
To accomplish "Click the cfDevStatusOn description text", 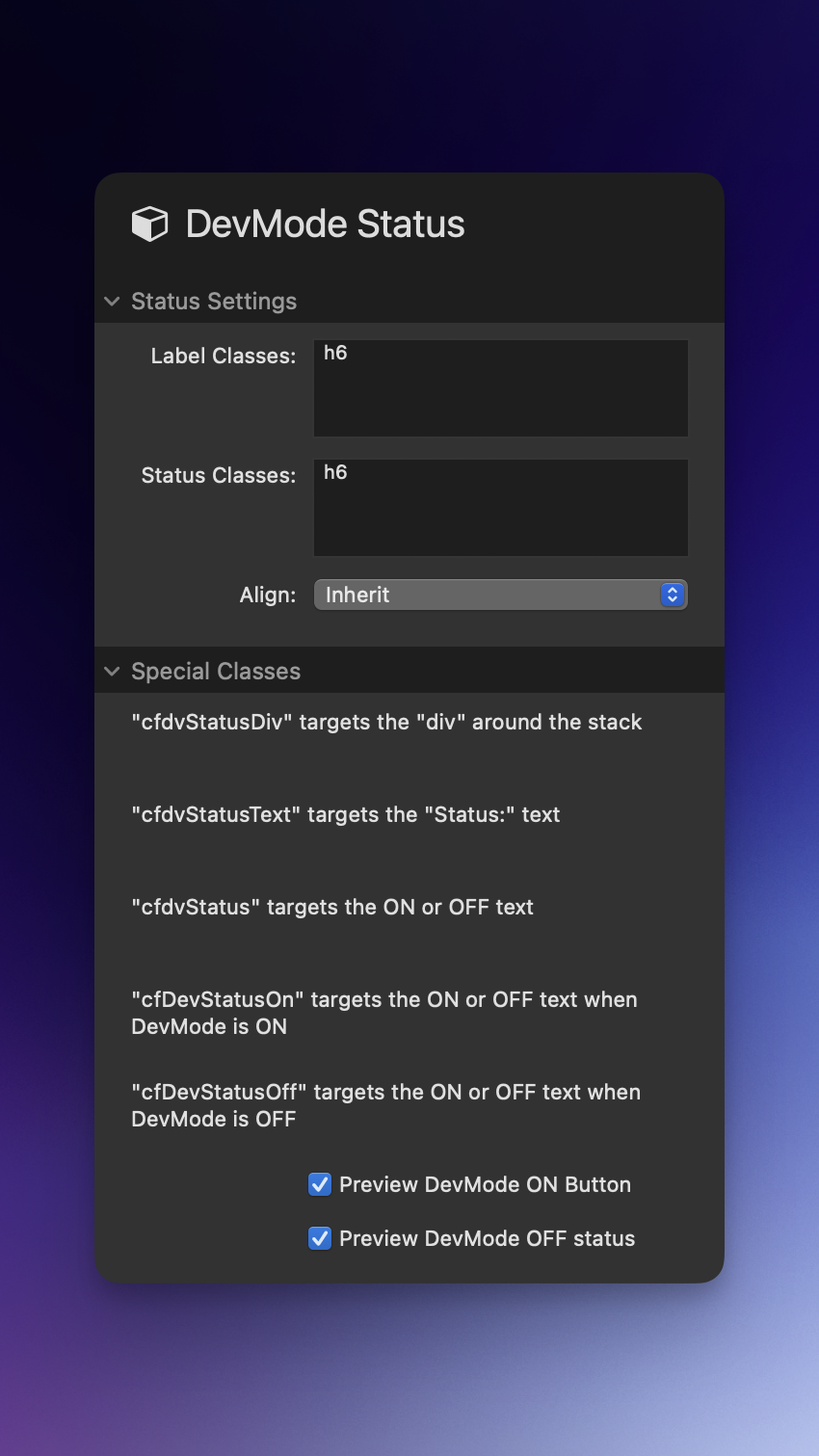I will [x=383, y=1013].
